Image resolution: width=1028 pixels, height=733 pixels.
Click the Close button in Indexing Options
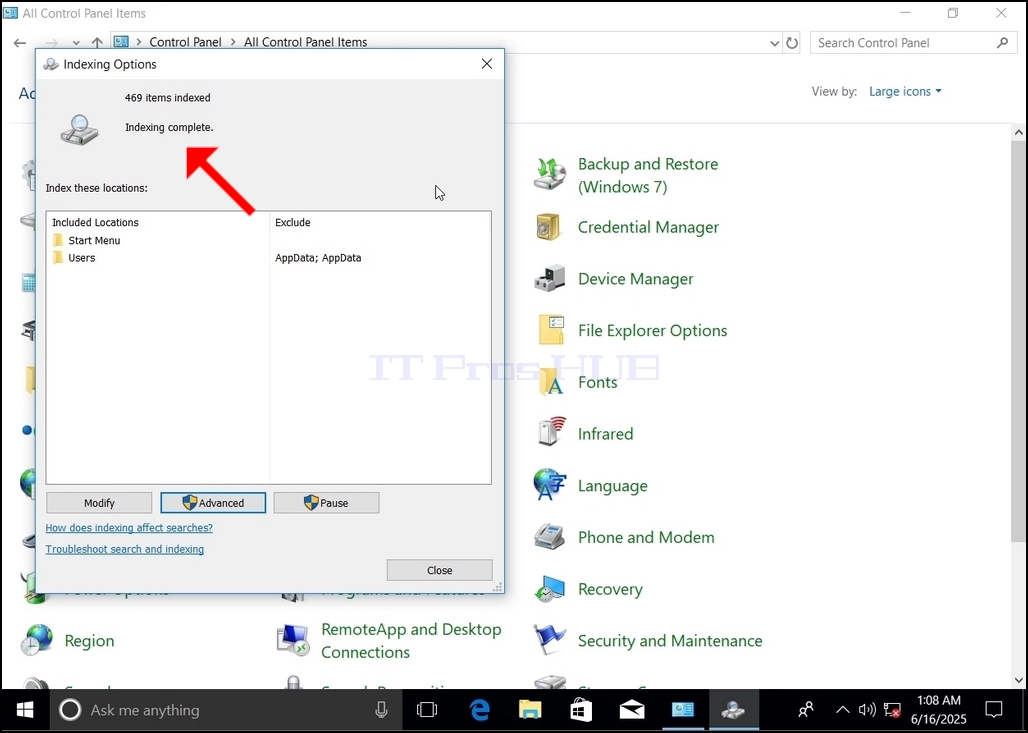[439, 570]
